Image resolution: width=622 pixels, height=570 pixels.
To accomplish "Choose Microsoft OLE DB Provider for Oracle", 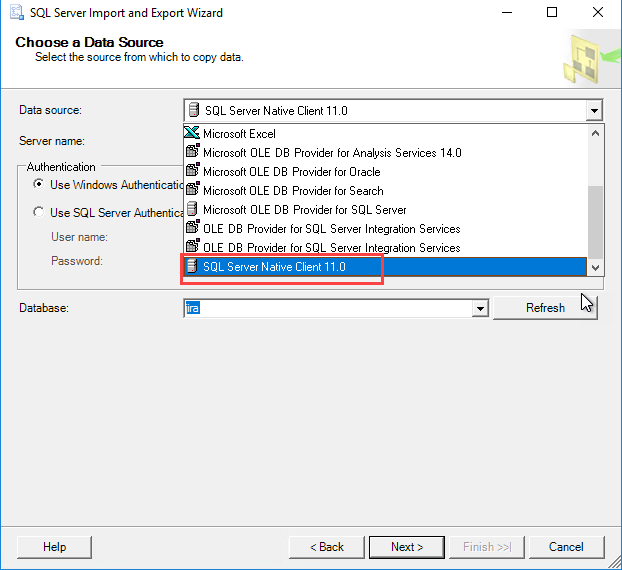I will click(x=385, y=171).
